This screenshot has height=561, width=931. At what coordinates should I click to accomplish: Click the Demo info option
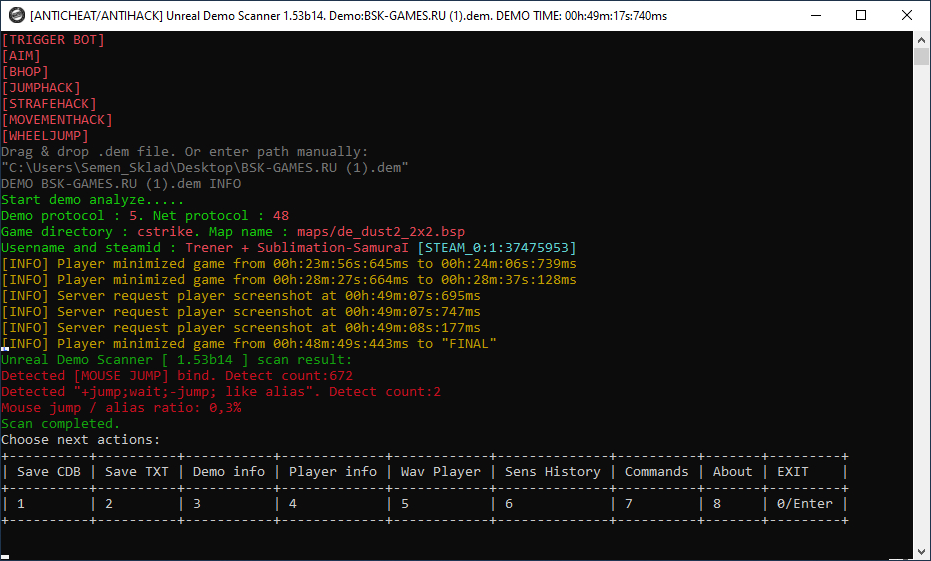click(229, 472)
